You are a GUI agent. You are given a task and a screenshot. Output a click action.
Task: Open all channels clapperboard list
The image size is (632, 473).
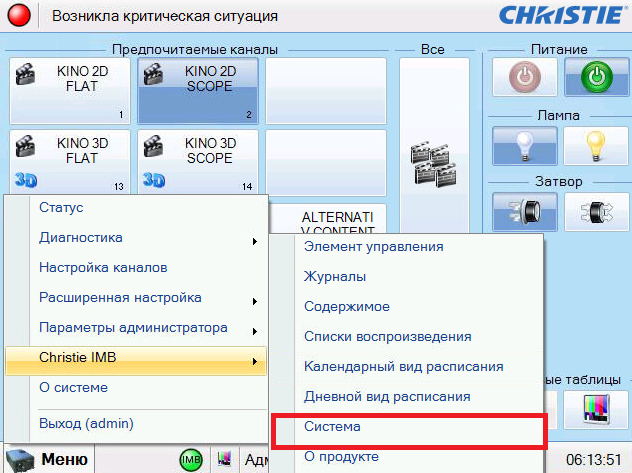[434, 145]
